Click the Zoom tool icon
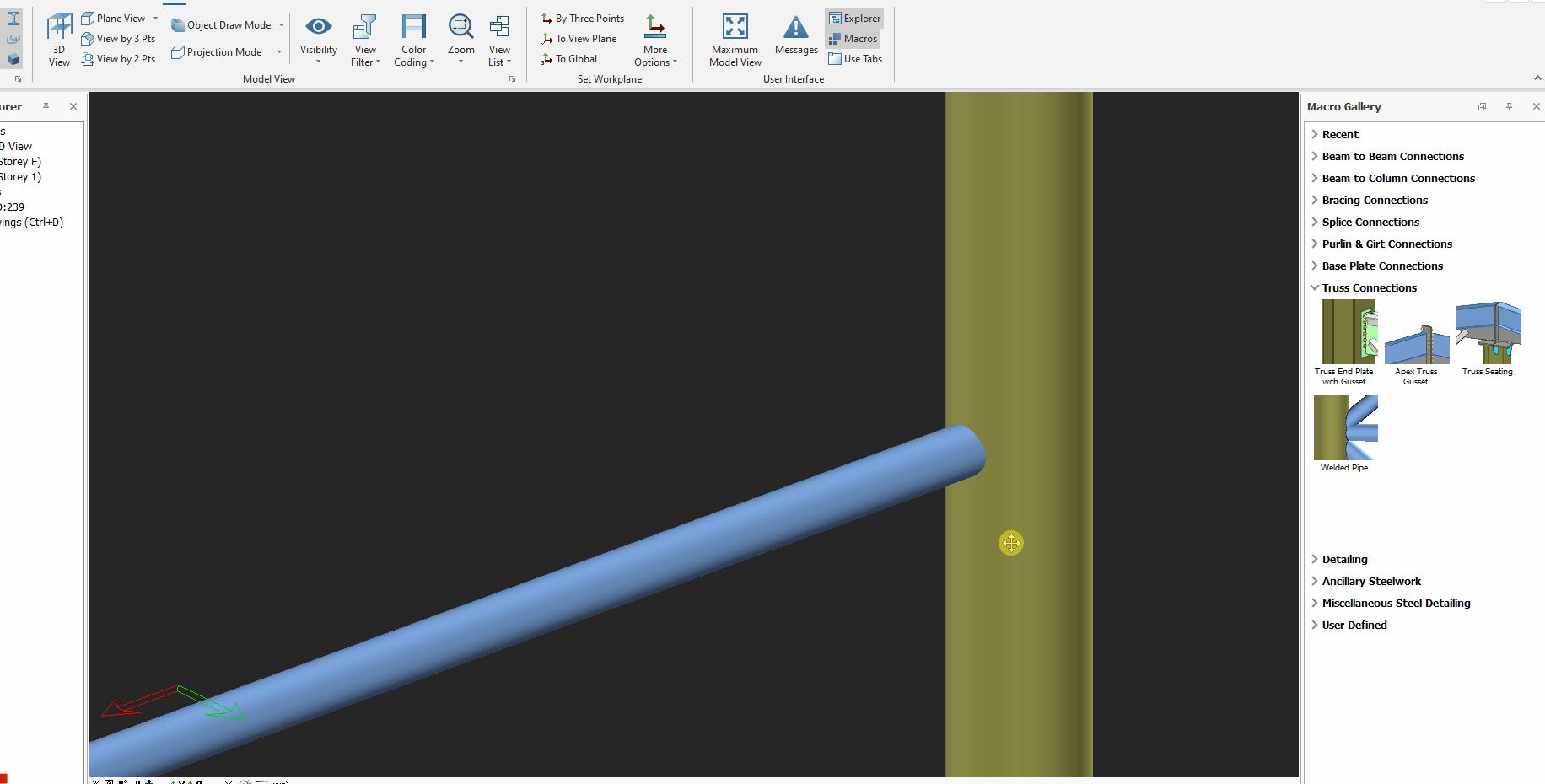 460,29
